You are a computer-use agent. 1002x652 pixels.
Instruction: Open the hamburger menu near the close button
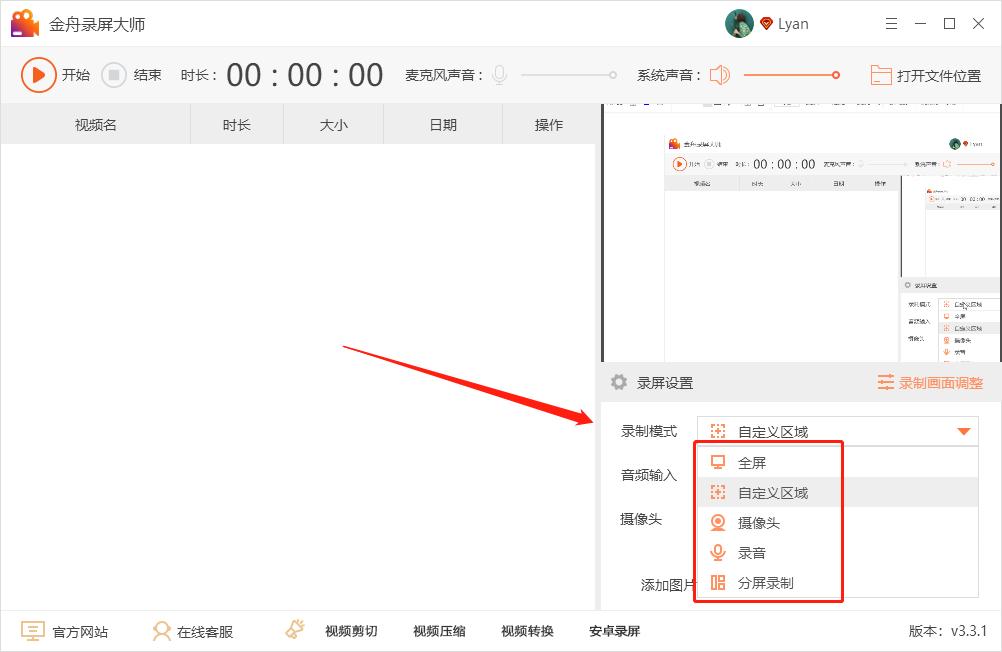tap(891, 23)
